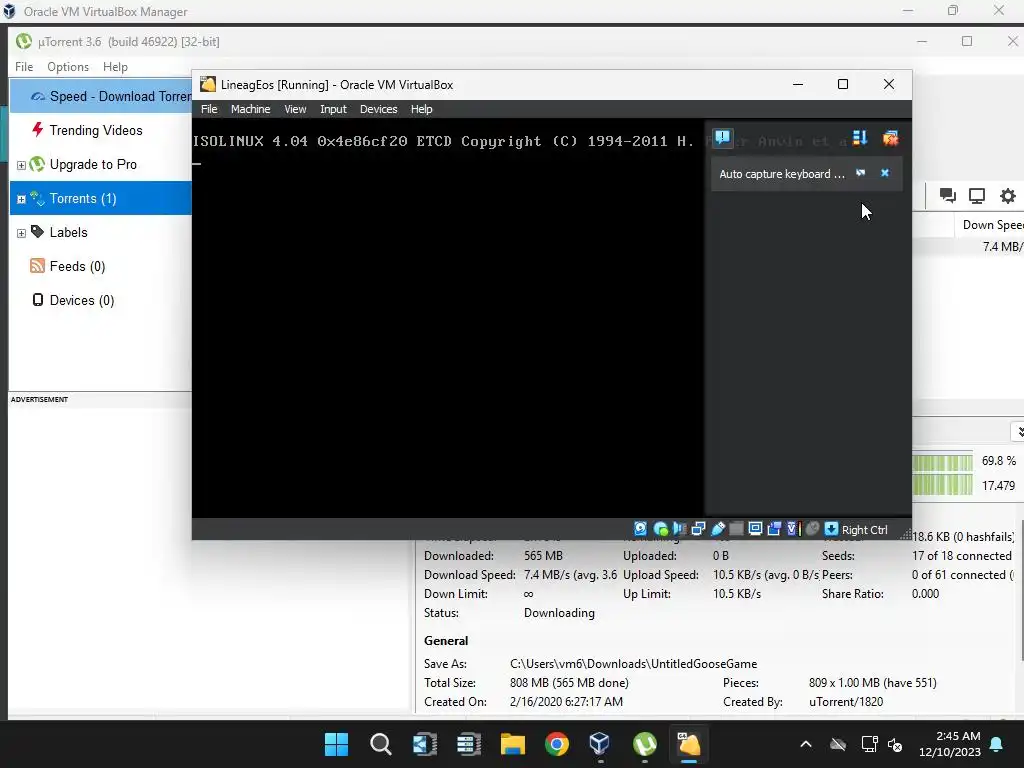The width and height of the screenshot is (1024, 768).
Task: Show hidden system tray icons chevron
Action: 806,744
